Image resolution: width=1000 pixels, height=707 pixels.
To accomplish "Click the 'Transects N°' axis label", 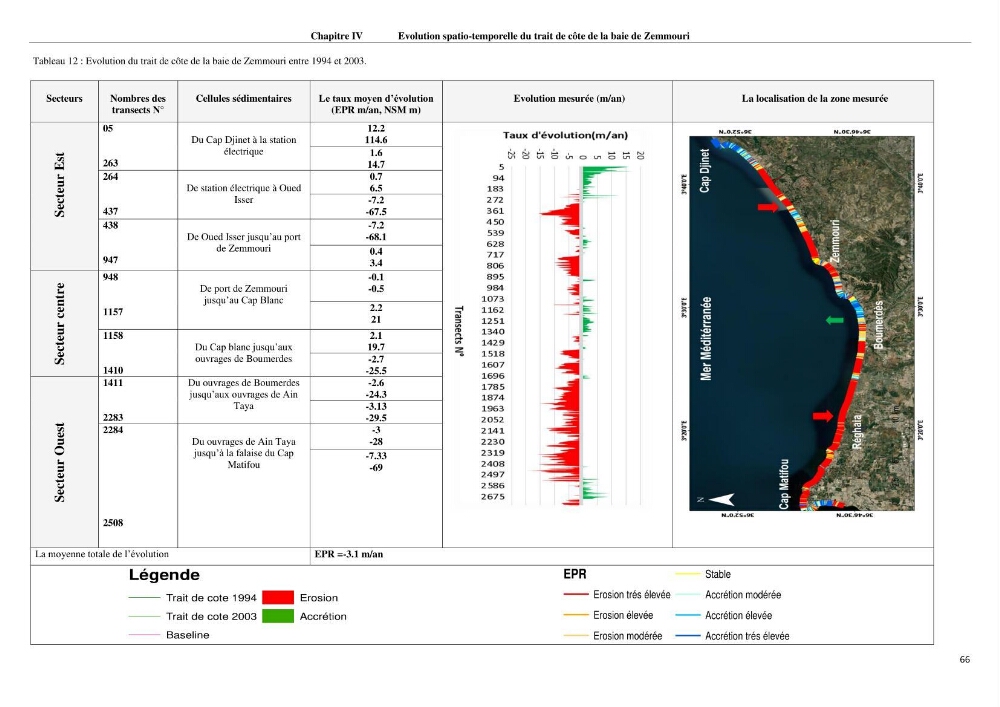I will [x=459, y=331].
